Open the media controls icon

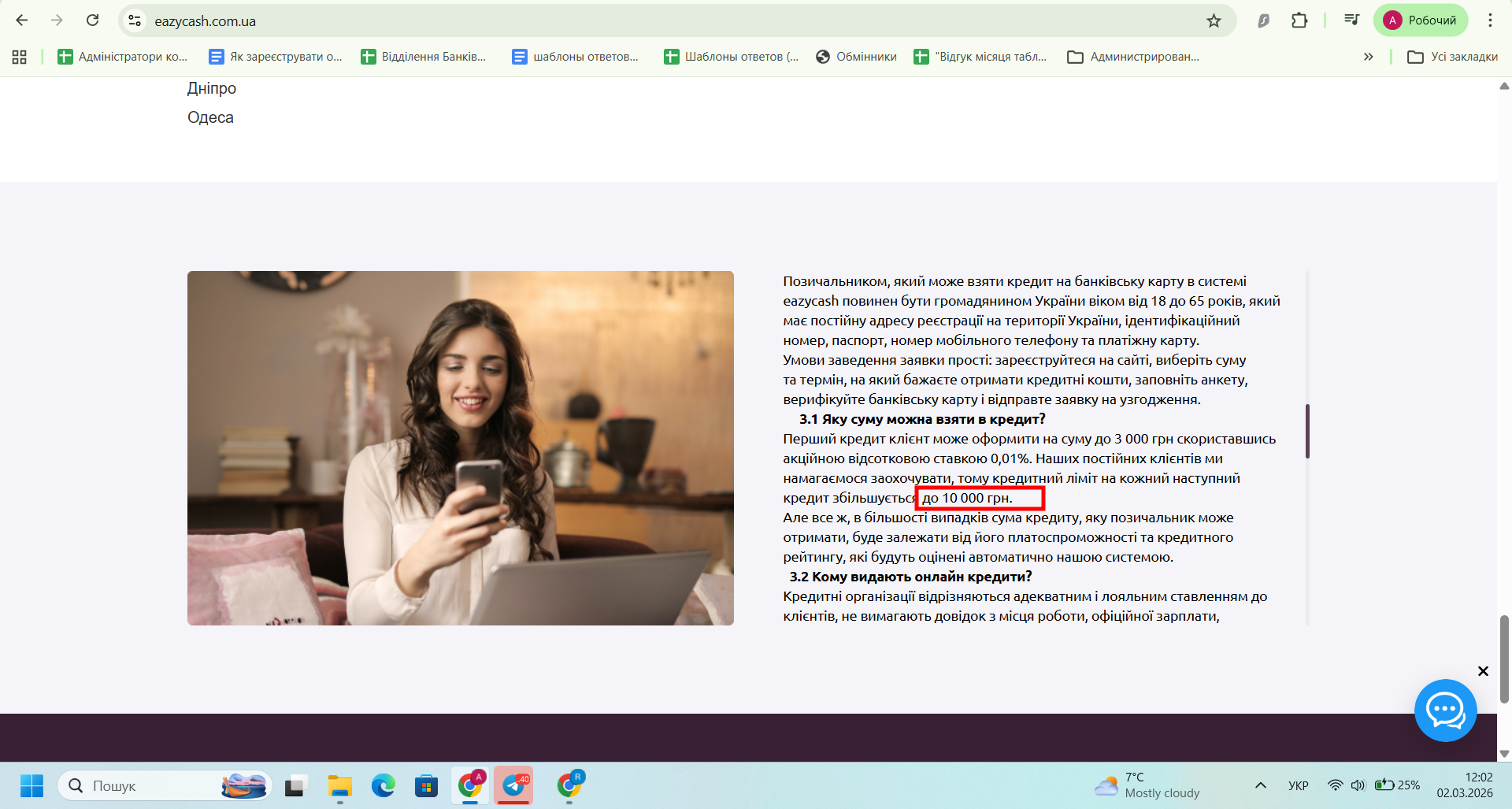1351,20
